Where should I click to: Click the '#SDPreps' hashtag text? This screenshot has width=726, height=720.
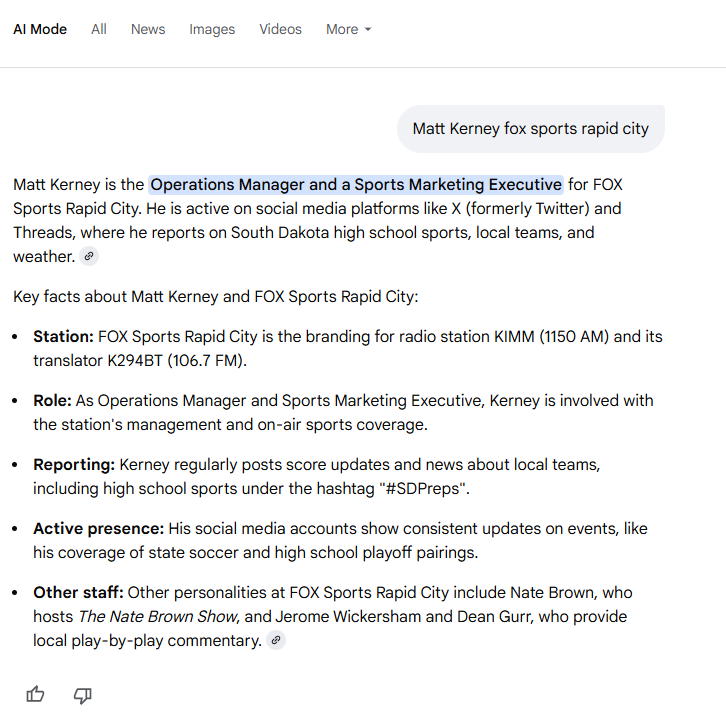tap(423, 488)
